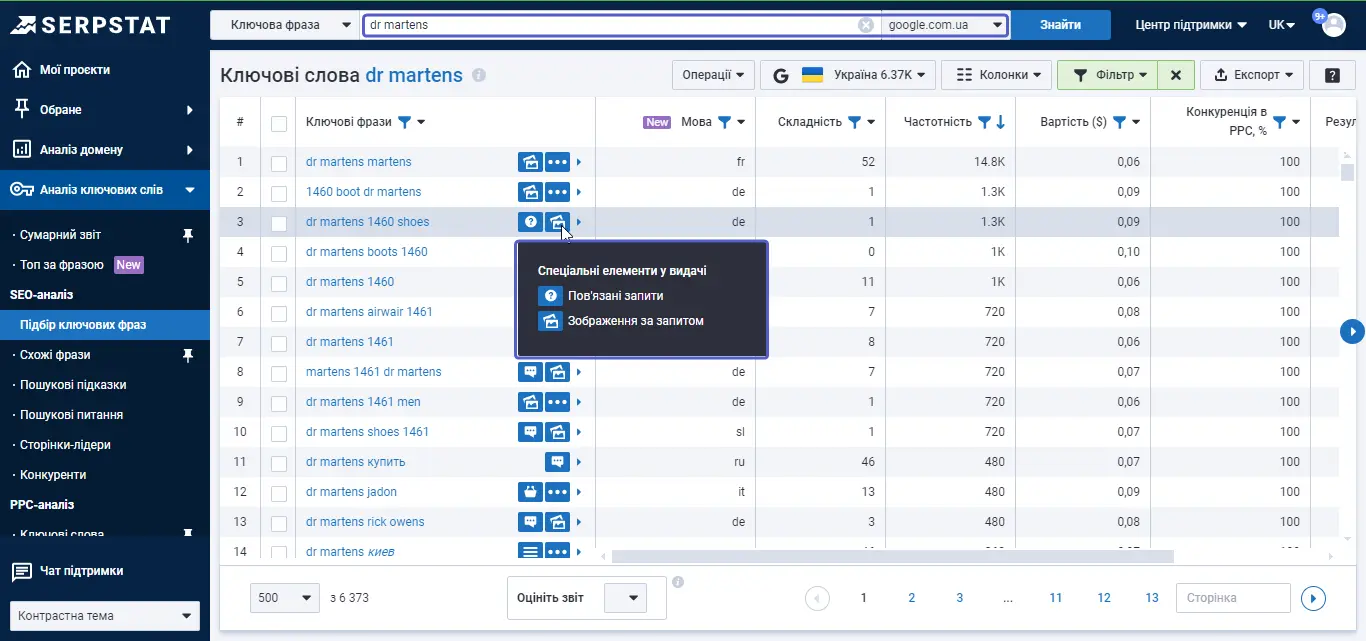Click the info icon beside the page title

pyautogui.click(x=479, y=75)
